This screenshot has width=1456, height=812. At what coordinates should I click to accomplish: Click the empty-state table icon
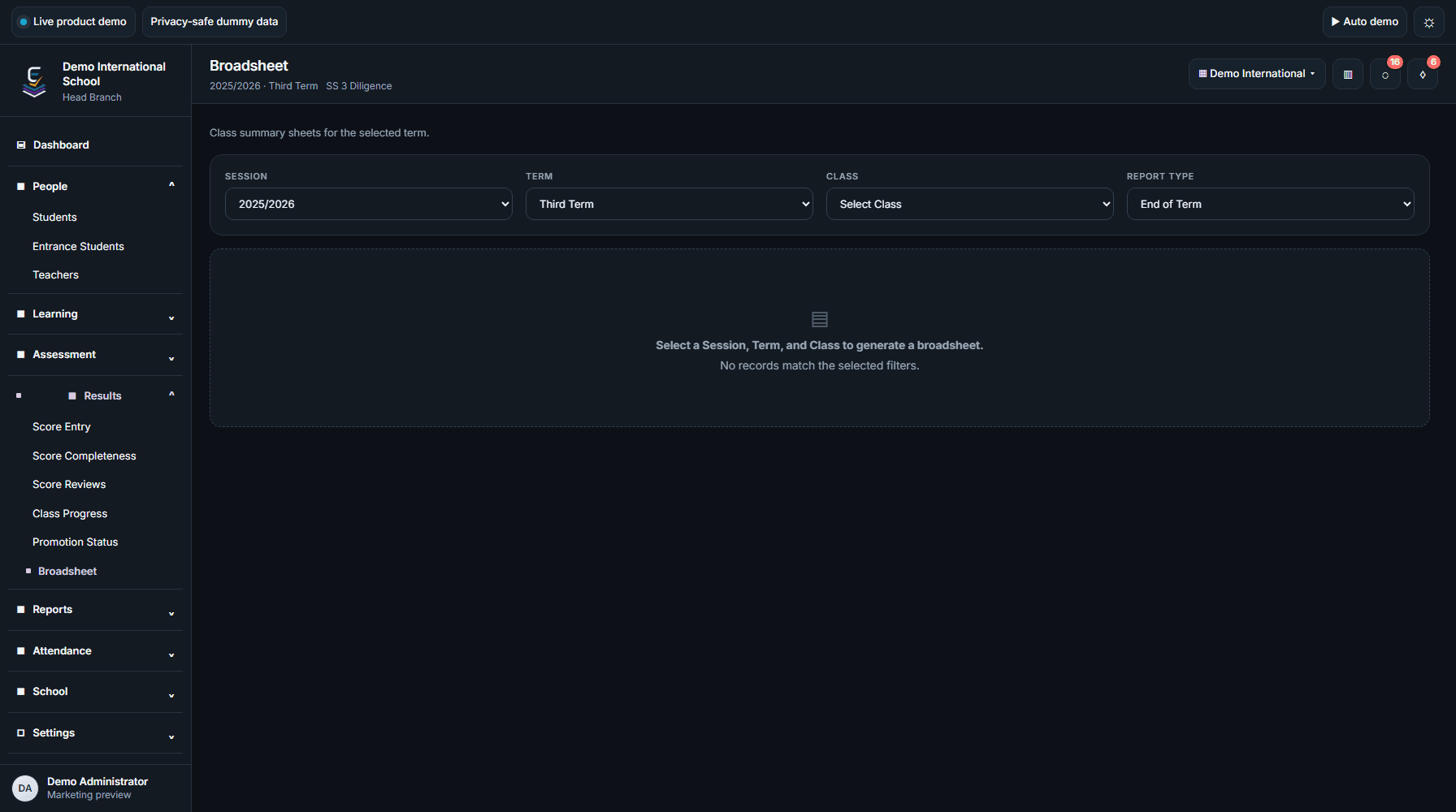820,320
